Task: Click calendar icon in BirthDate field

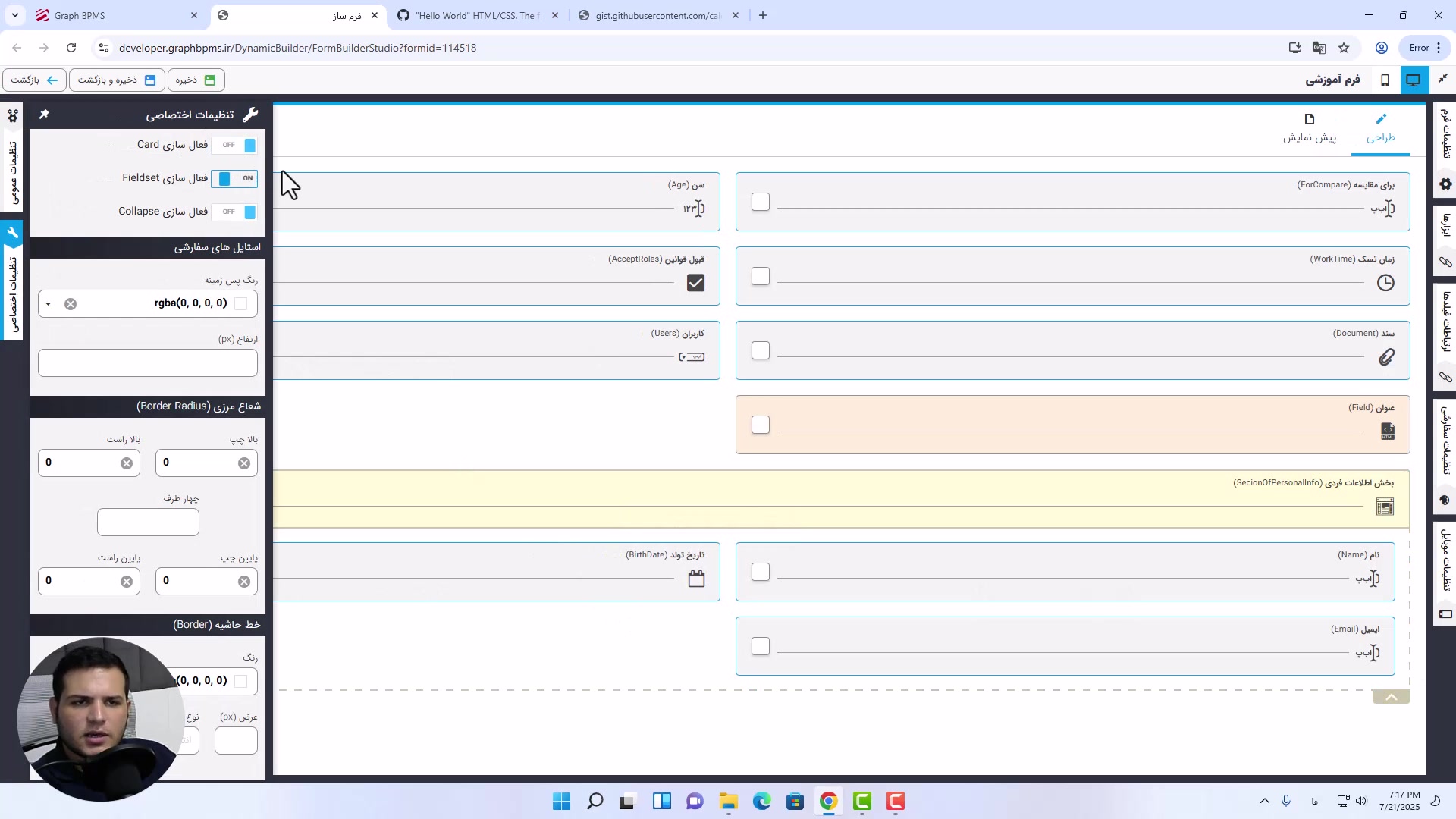Action: point(696,579)
